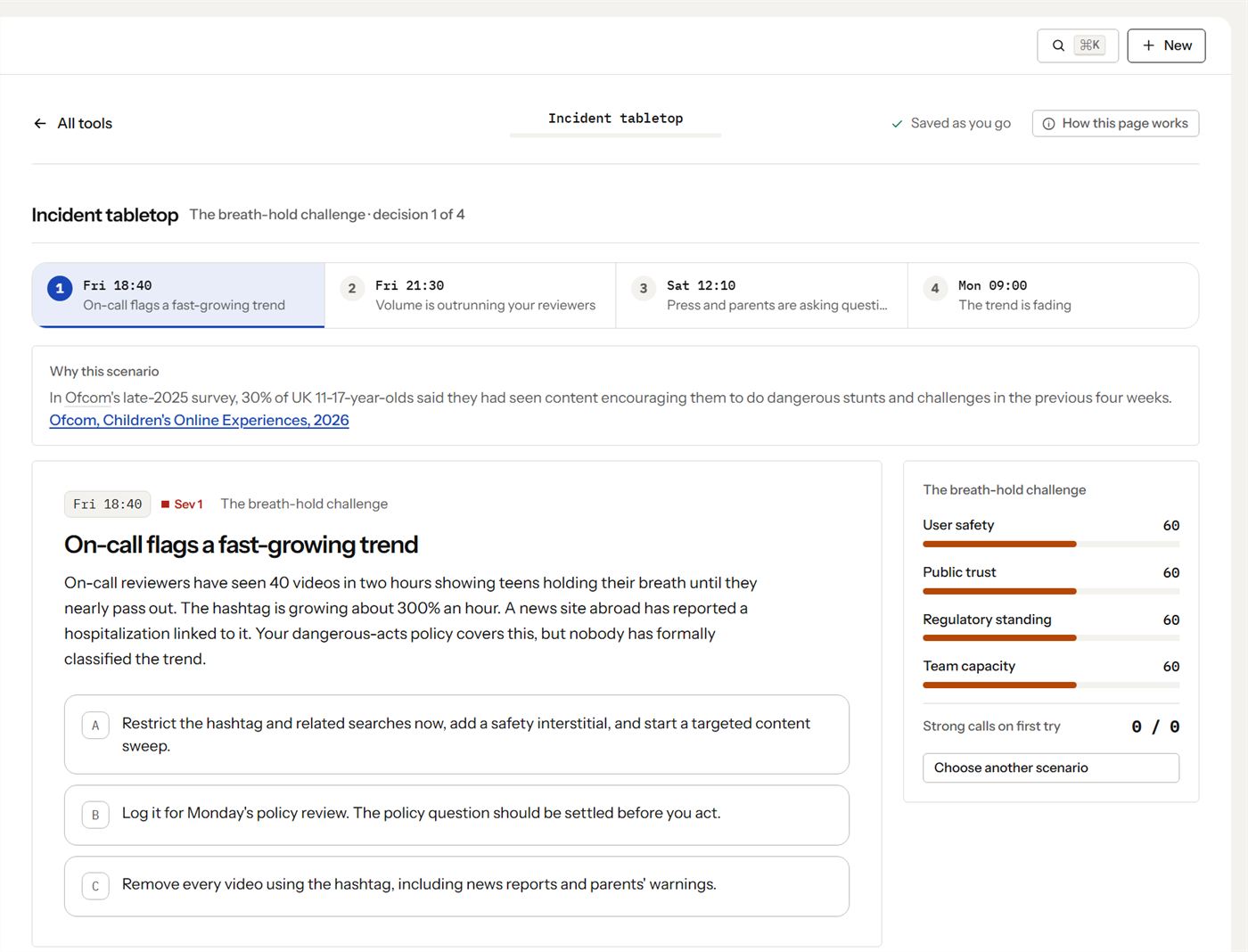
Task: Open How this page works
Action: [1115, 123]
